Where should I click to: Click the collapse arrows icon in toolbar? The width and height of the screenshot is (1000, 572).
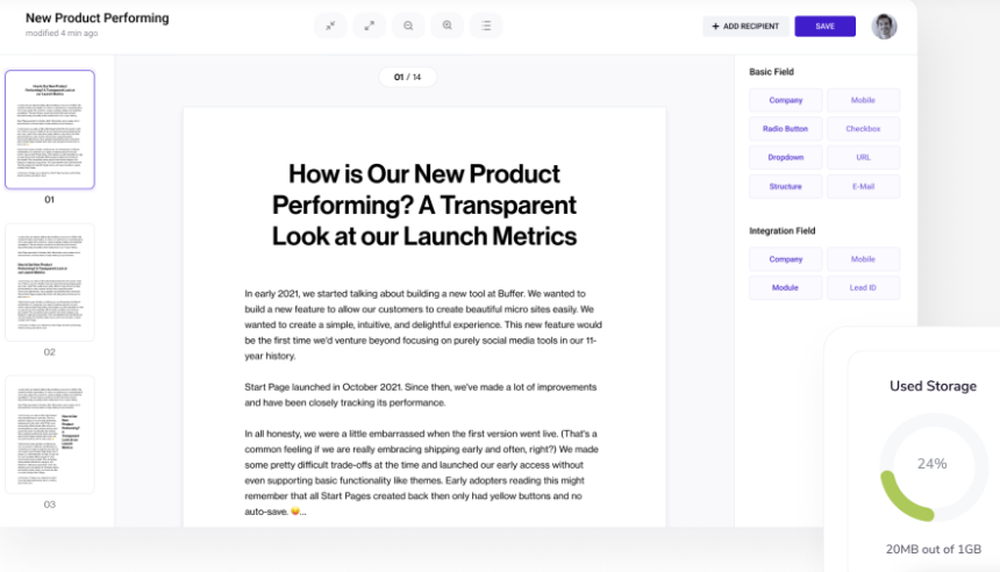(x=330, y=26)
